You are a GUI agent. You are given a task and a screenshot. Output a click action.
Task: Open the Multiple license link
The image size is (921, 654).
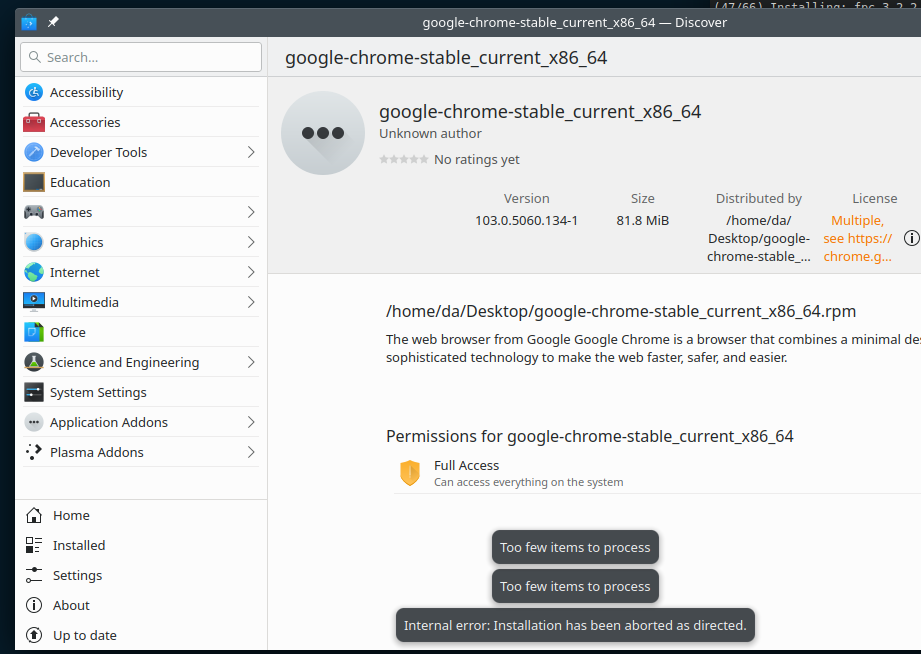[x=858, y=238]
